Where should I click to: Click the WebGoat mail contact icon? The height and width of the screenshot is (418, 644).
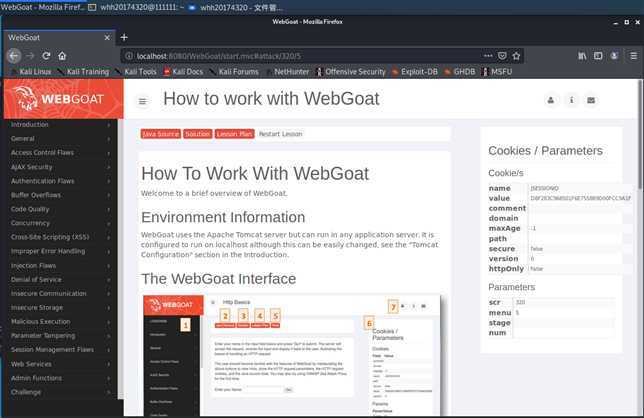click(x=591, y=100)
